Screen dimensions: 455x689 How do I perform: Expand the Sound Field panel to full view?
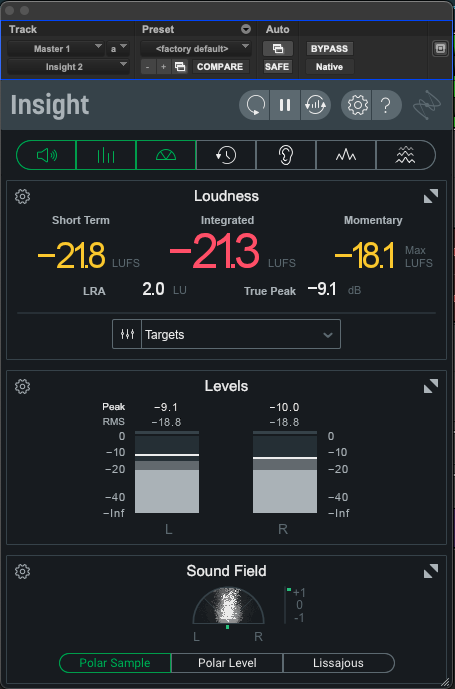(431, 571)
